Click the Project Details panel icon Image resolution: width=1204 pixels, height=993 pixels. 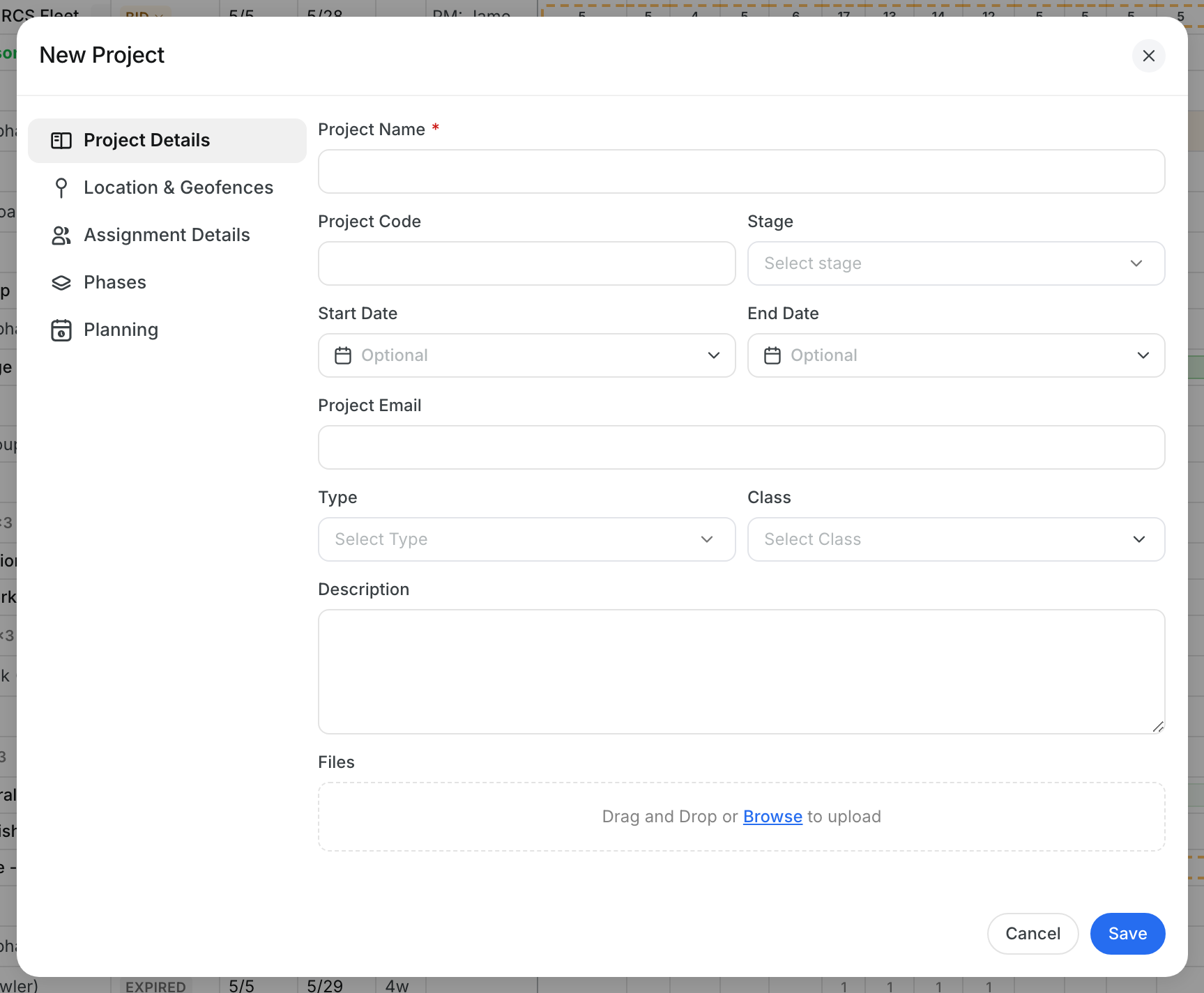[61, 141]
